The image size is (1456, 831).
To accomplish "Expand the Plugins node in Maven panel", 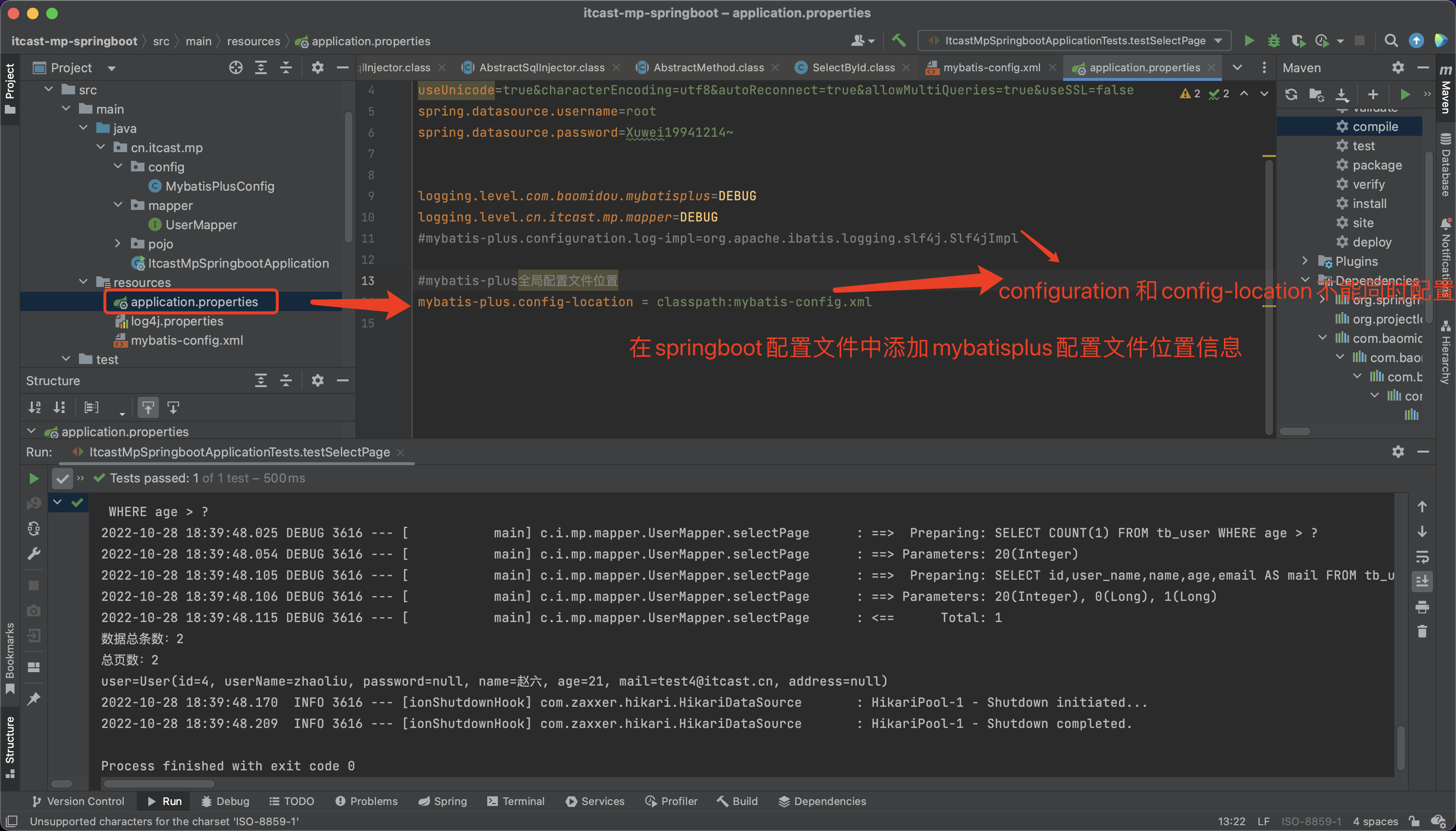I will 1305,261.
